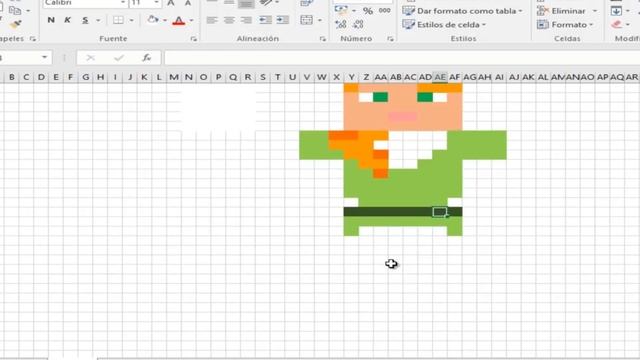Click the pink mouth cell of the figure

(x=402, y=117)
